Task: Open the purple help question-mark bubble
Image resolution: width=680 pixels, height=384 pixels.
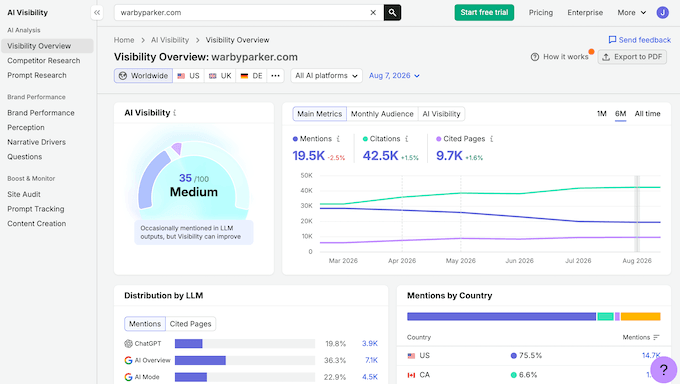Action: 664,370
